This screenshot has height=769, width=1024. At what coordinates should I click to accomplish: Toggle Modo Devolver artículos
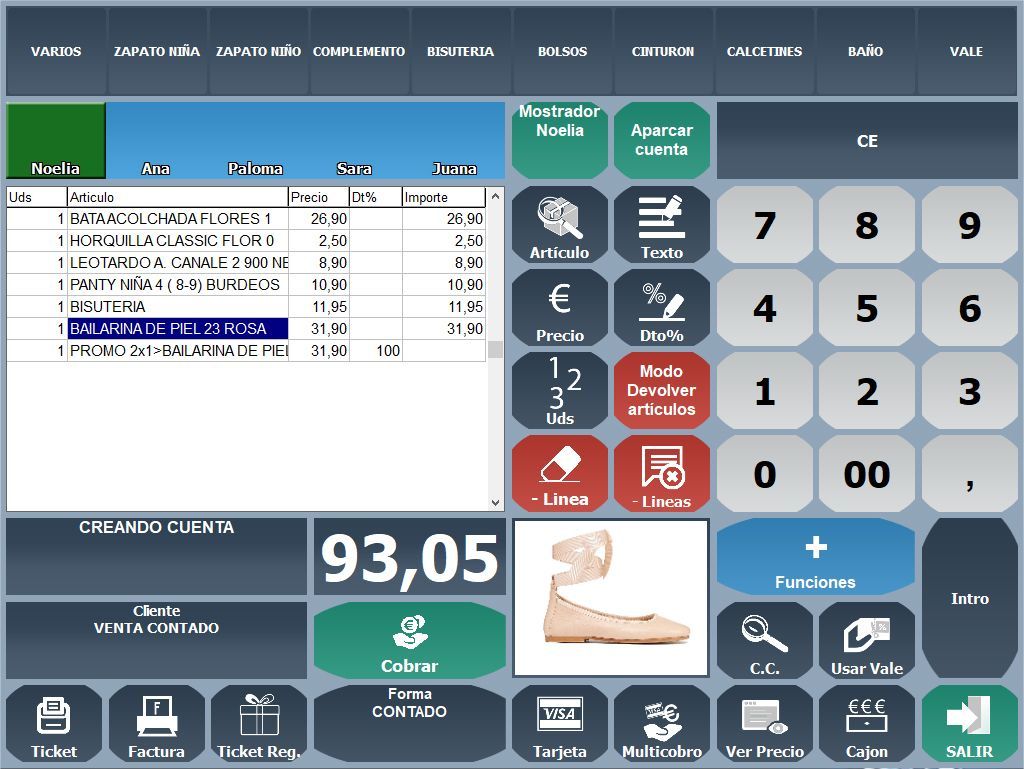(661, 390)
